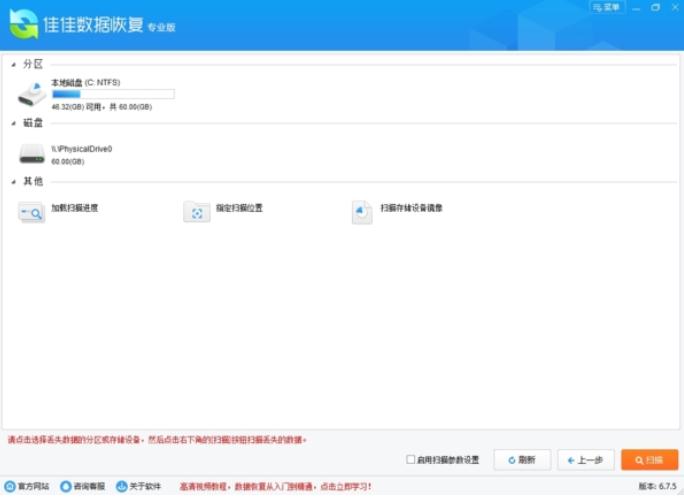The height and width of the screenshot is (499, 684).
Task: Click the 扫描存储设备镜像 file icon
Action: pyautogui.click(x=362, y=212)
